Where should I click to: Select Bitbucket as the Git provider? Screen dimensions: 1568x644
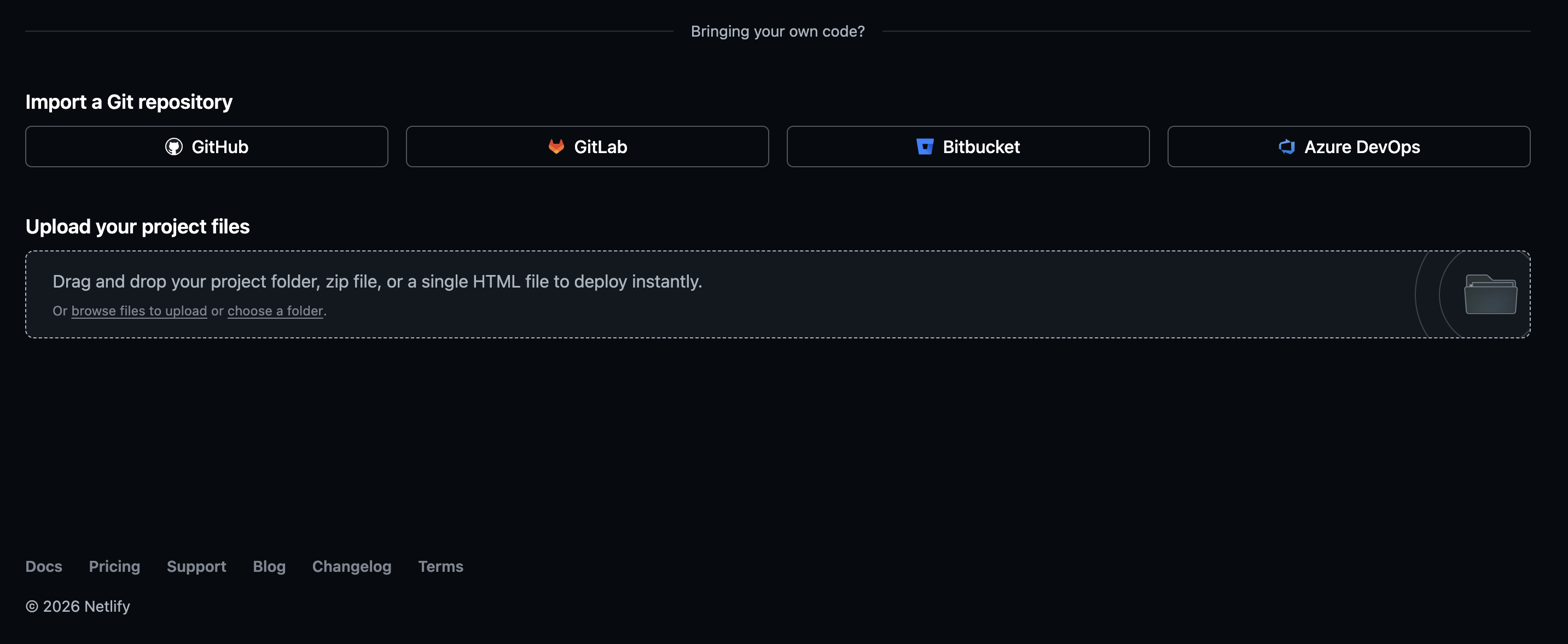click(967, 147)
